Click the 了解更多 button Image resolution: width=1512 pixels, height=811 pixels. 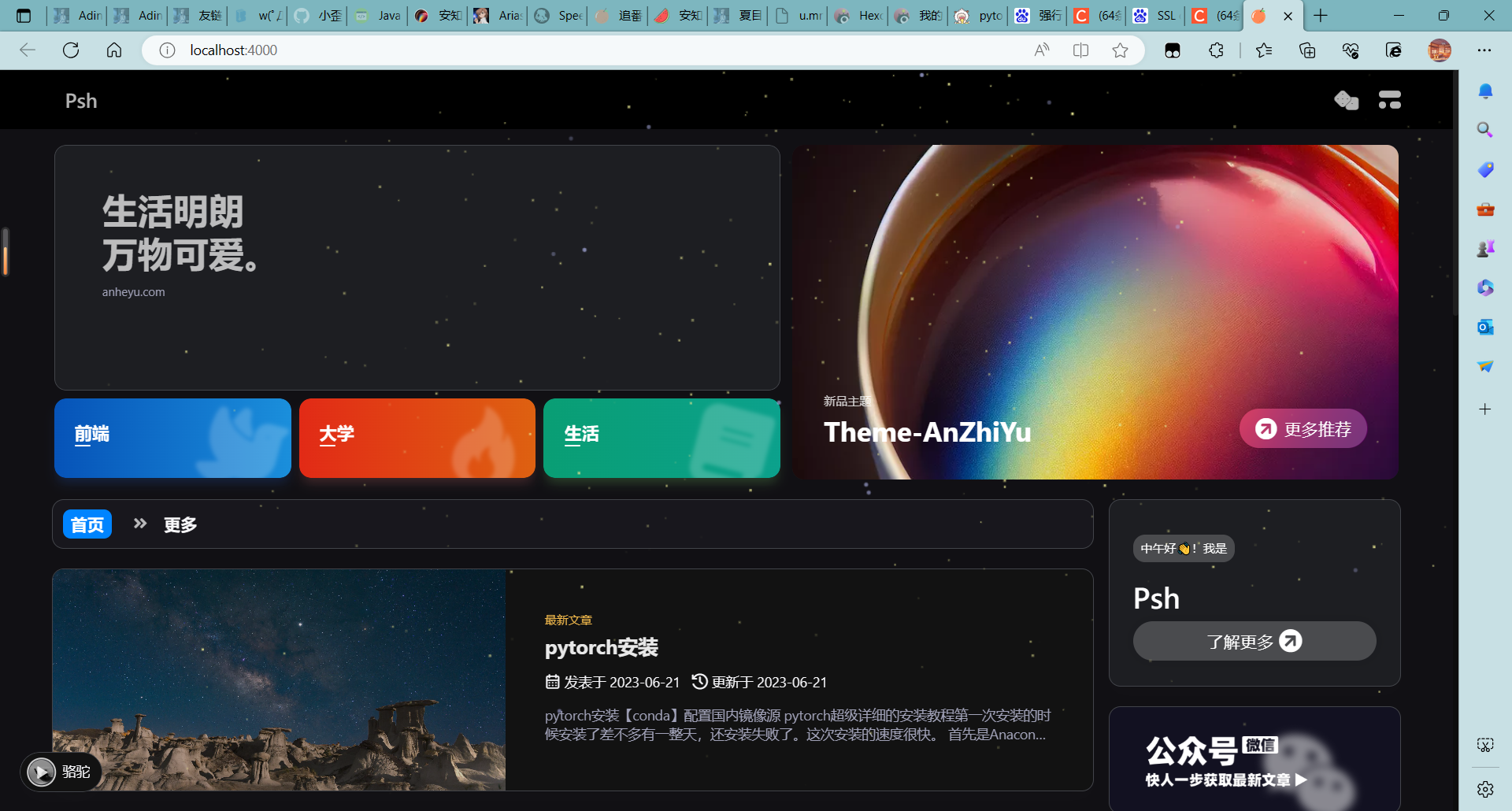(1254, 642)
